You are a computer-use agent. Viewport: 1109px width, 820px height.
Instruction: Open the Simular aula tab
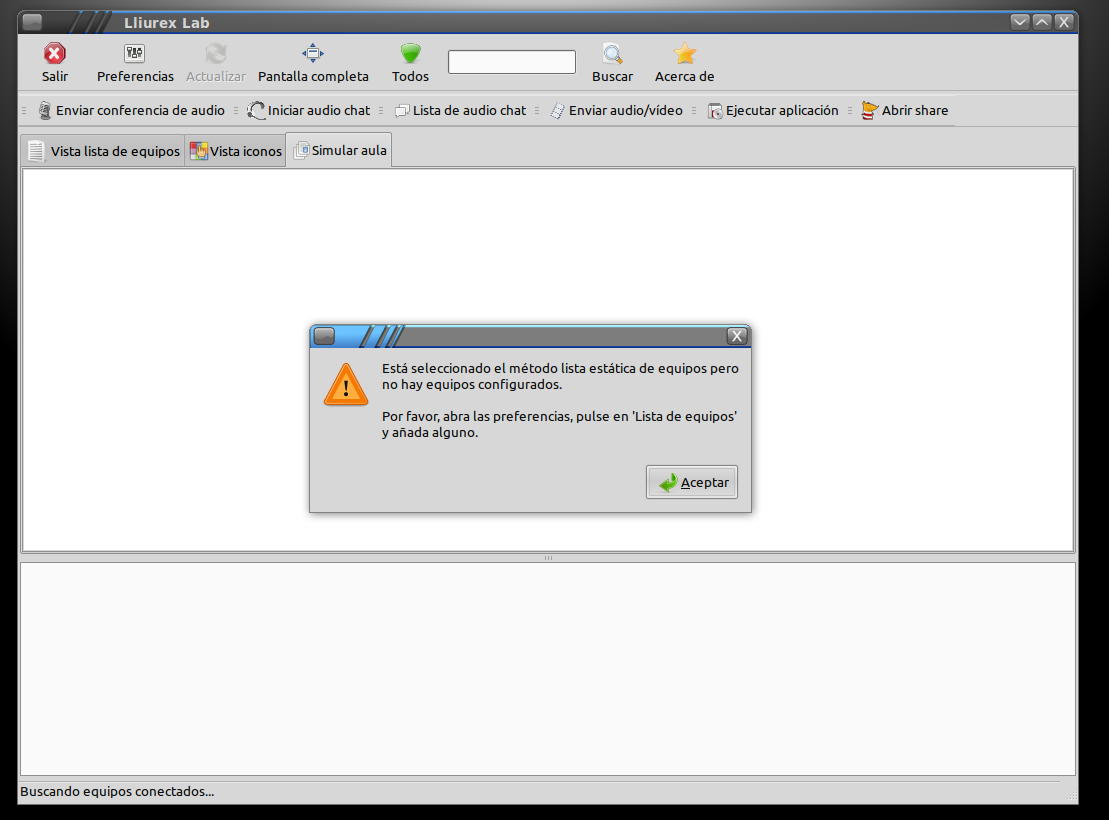(x=339, y=150)
